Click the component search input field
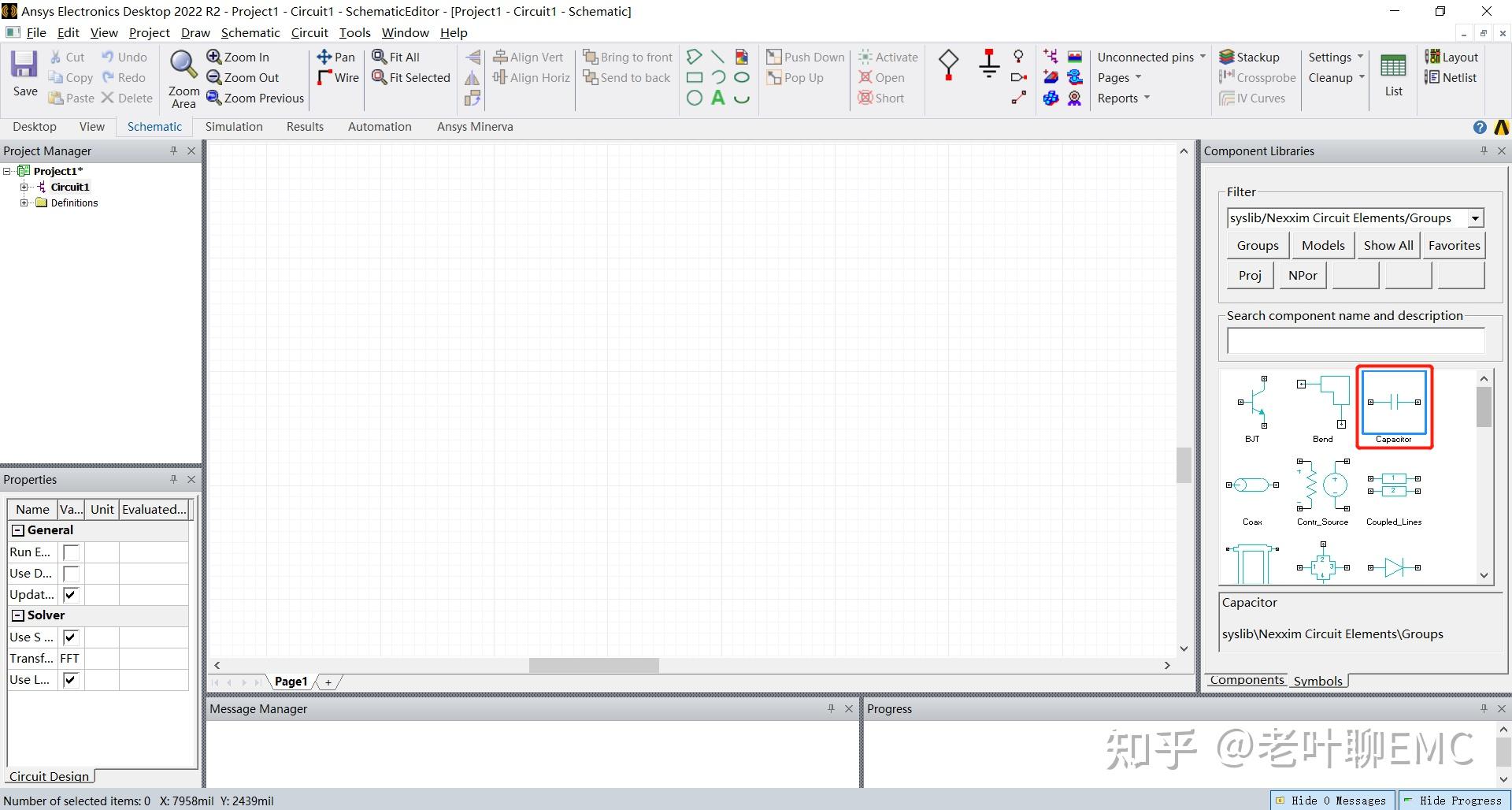The width and height of the screenshot is (1512, 810). tap(1355, 340)
